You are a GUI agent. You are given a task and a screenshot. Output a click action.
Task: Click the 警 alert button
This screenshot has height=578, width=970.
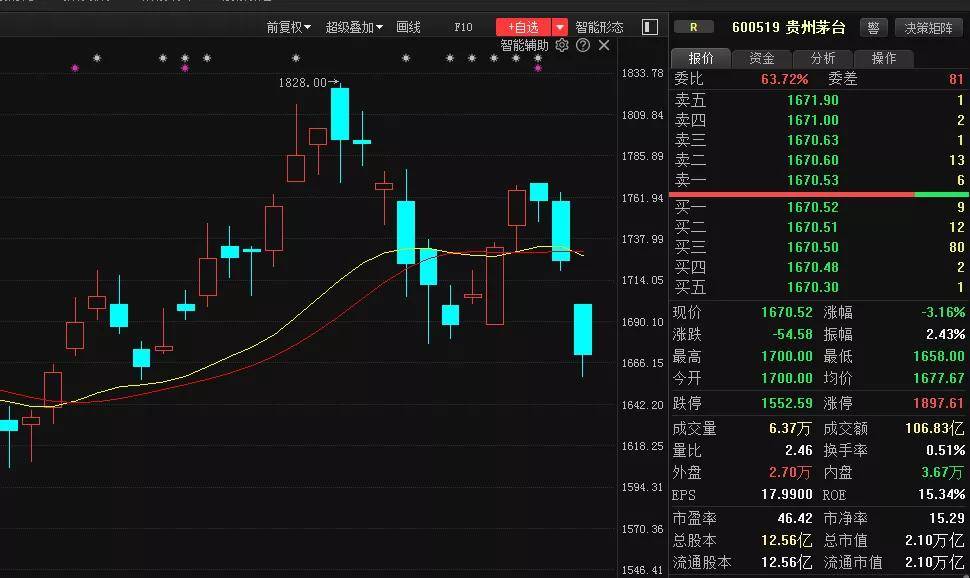pos(873,28)
